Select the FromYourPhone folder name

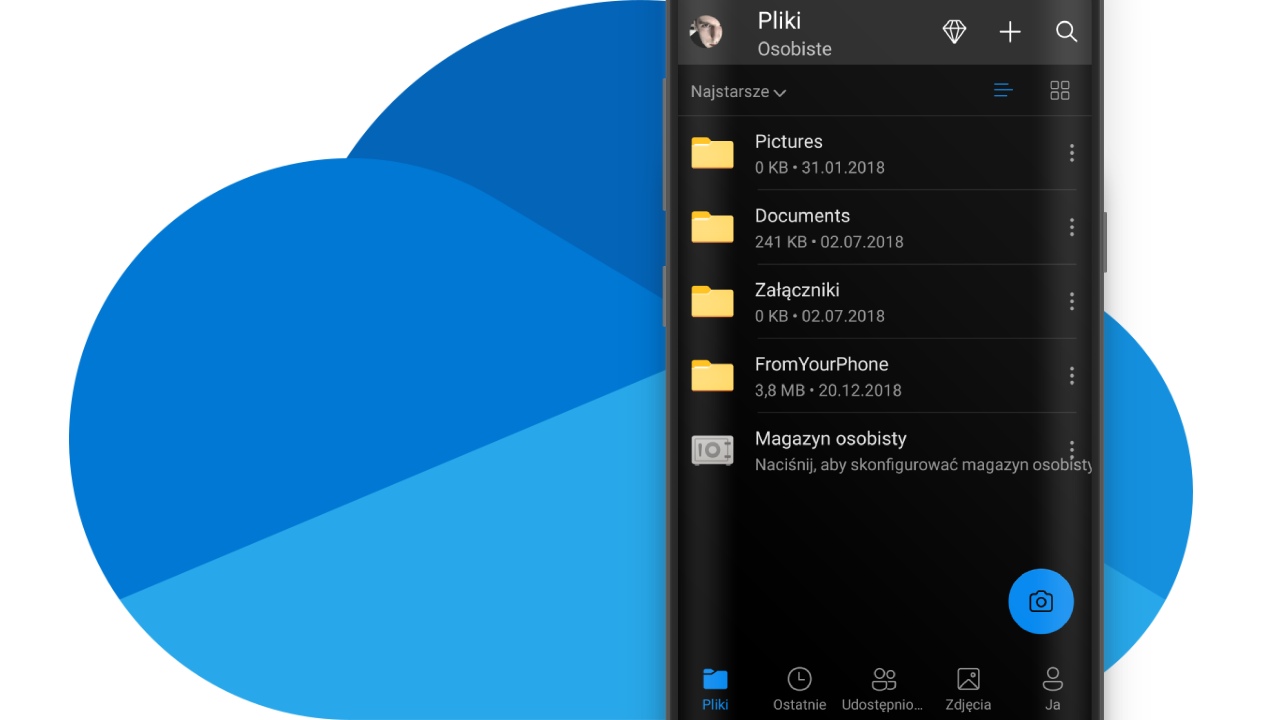[822, 364]
